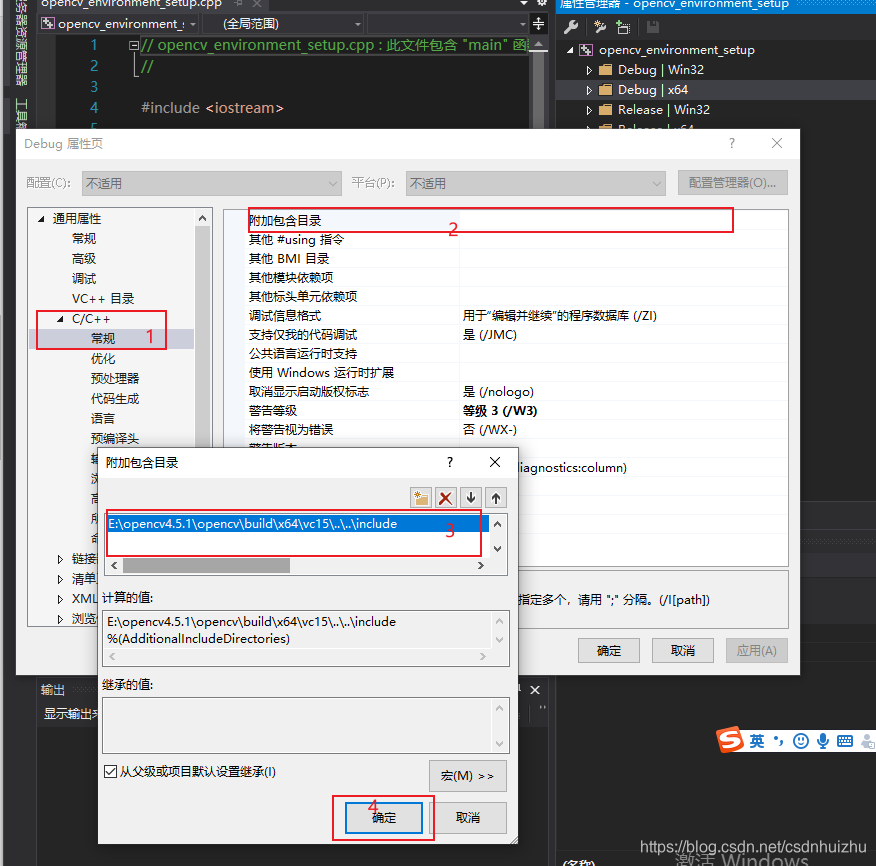Click 取消 in the Debug 属性页 dialog

[683, 651]
